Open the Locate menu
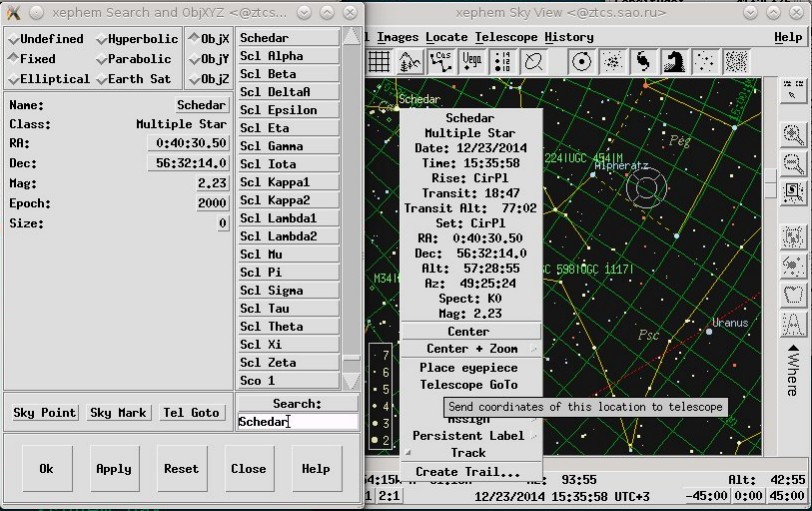Image resolution: width=812 pixels, height=511 pixels. 446,37
